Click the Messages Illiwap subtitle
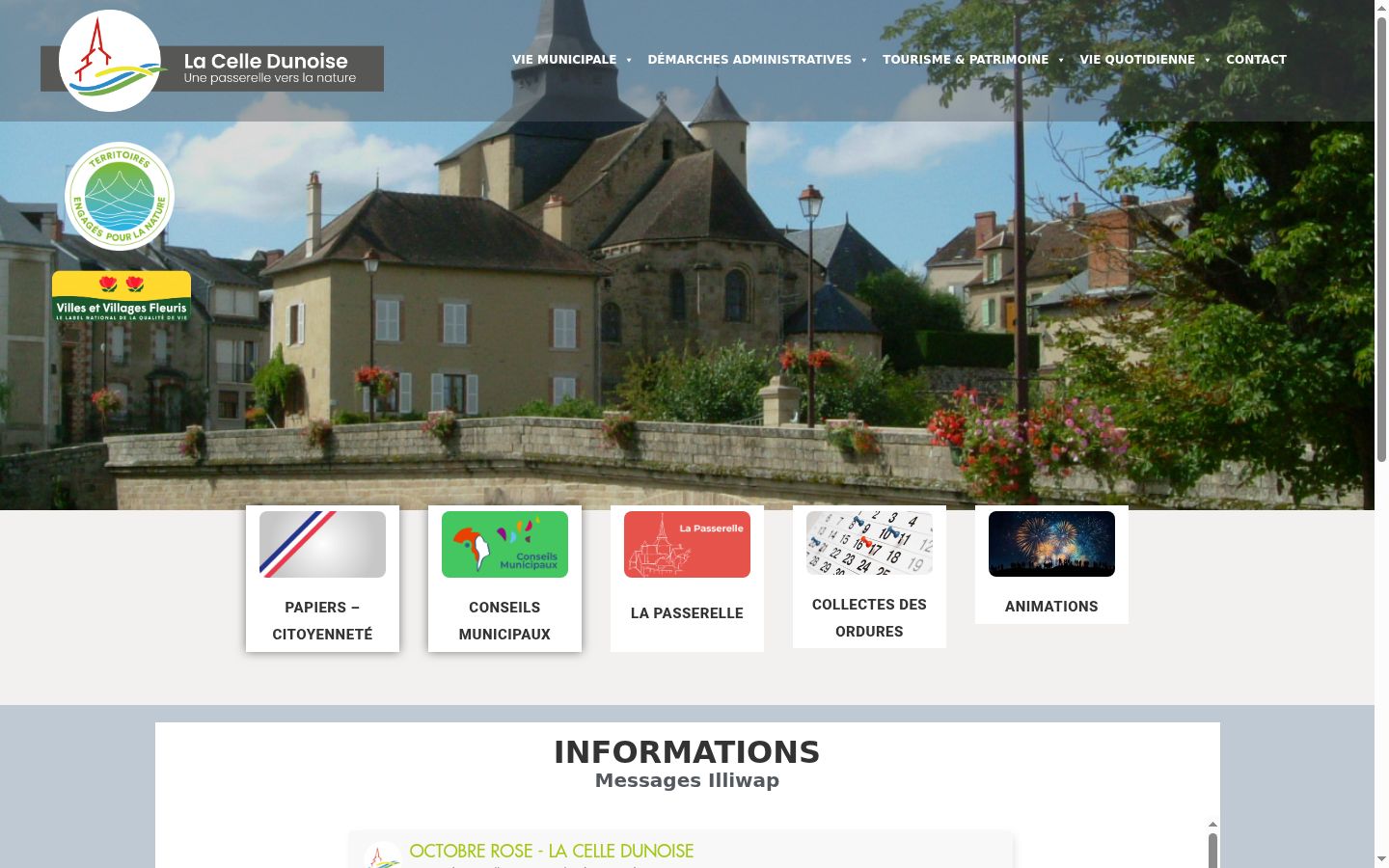1389x868 pixels. tap(687, 780)
